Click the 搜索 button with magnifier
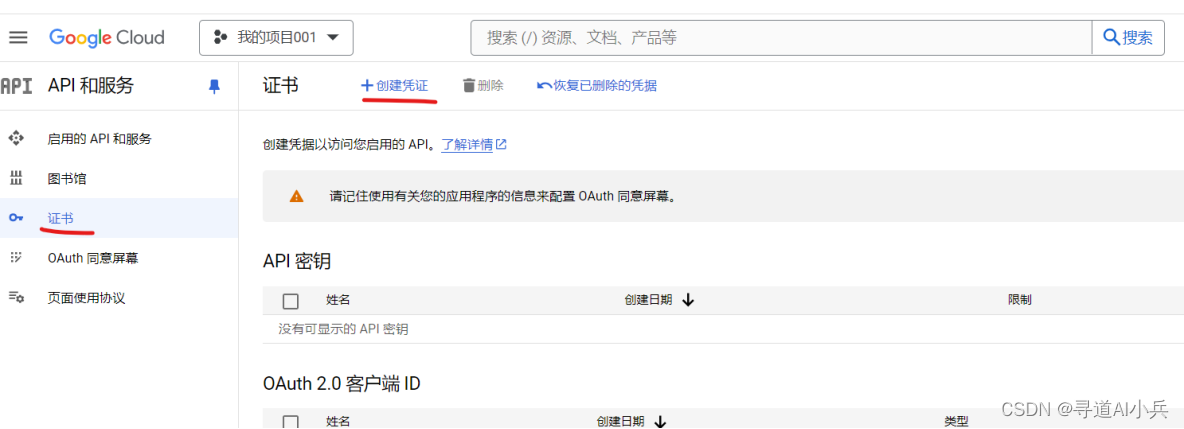Image resolution: width=1184 pixels, height=429 pixels. (x=1128, y=38)
